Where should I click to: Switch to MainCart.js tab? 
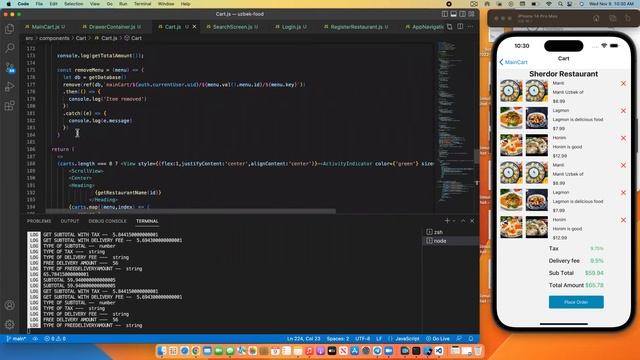point(45,27)
